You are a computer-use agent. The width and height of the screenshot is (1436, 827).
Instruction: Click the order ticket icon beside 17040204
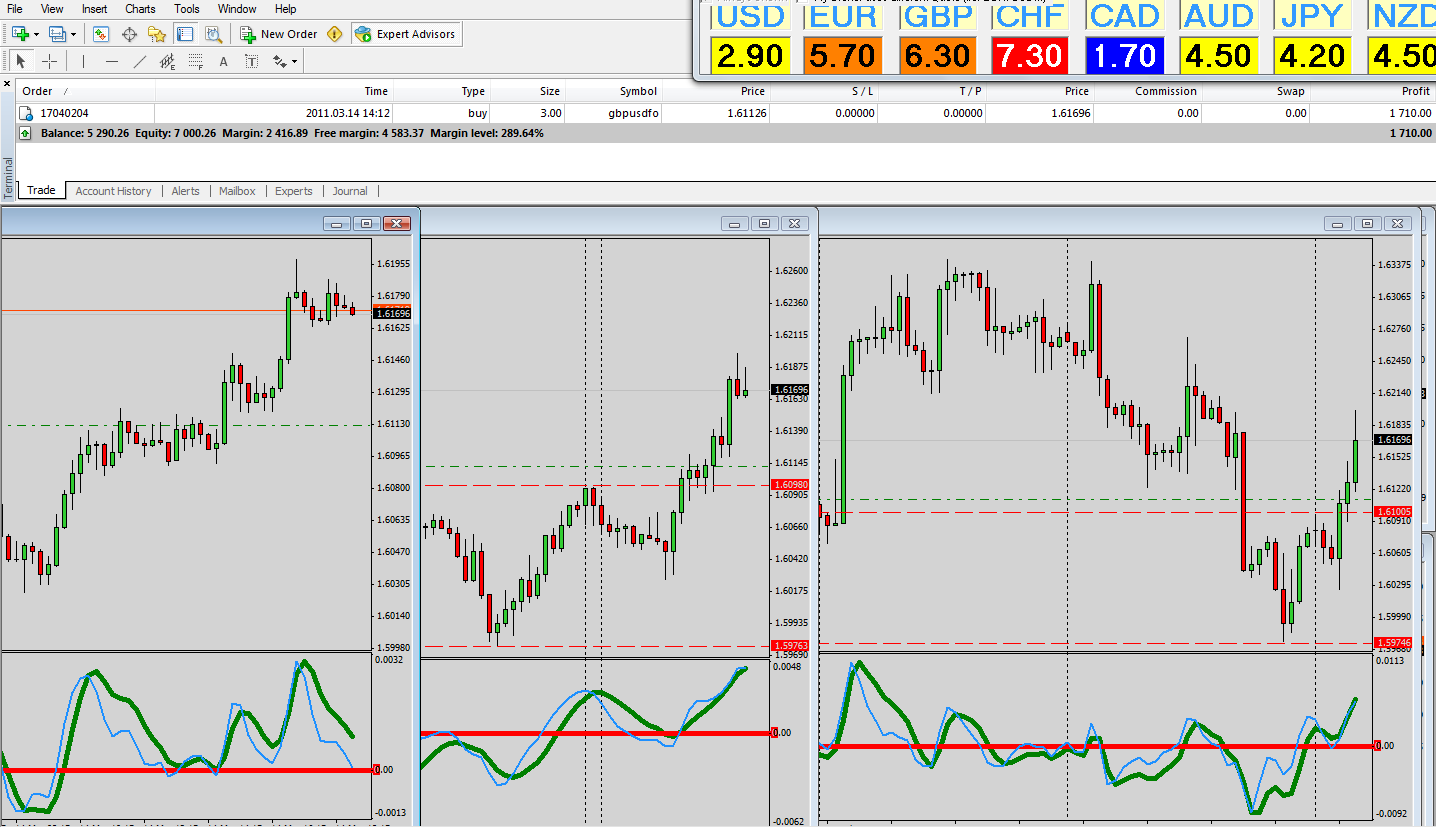[27, 113]
